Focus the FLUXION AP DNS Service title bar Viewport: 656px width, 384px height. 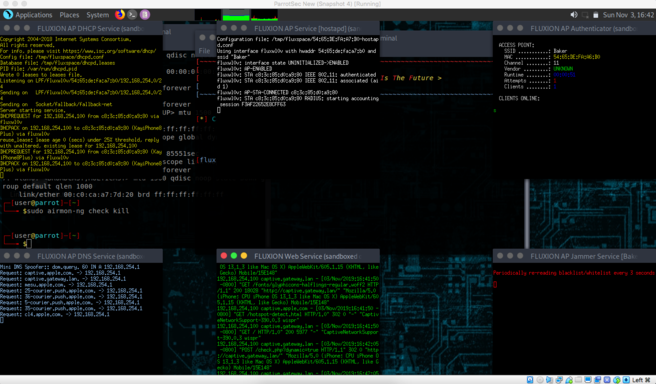pos(81,256)
